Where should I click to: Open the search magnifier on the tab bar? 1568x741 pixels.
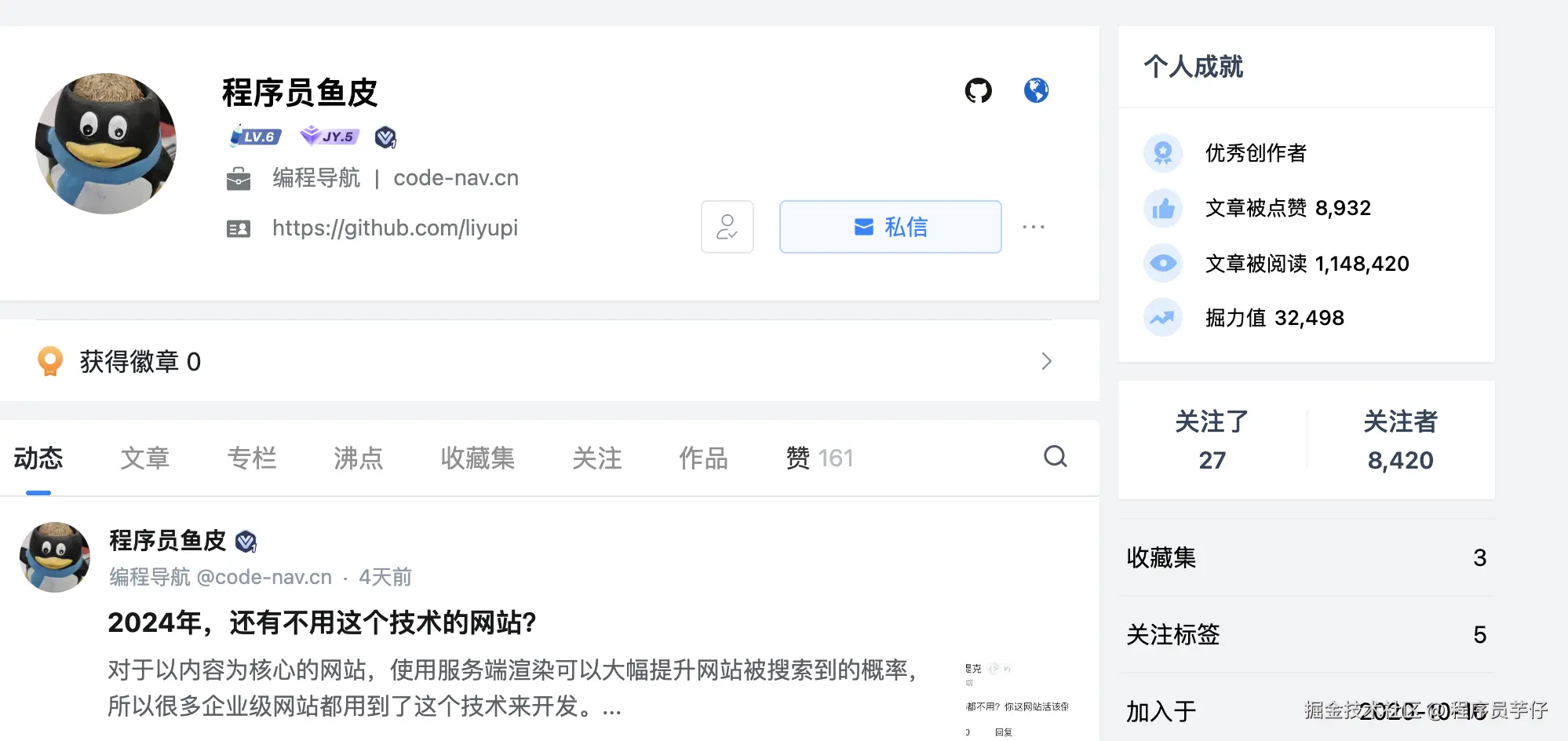pos(1055,457)
